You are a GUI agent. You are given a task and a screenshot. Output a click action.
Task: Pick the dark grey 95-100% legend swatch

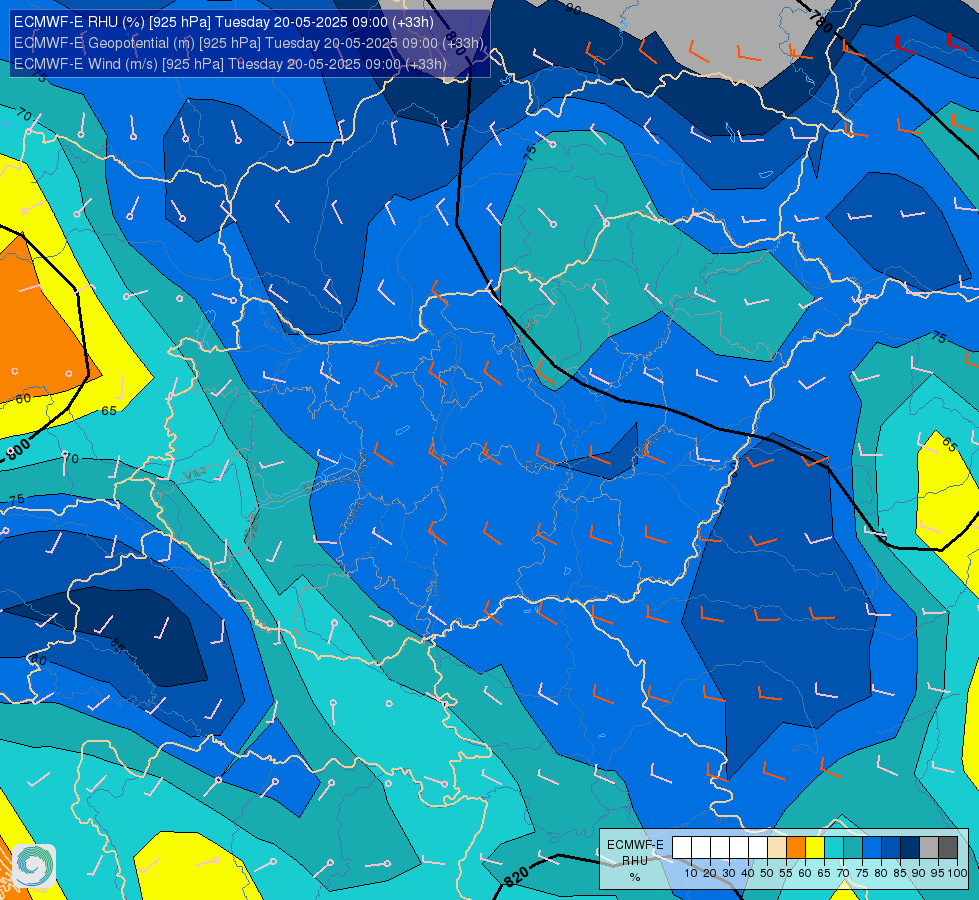(948, 847)
